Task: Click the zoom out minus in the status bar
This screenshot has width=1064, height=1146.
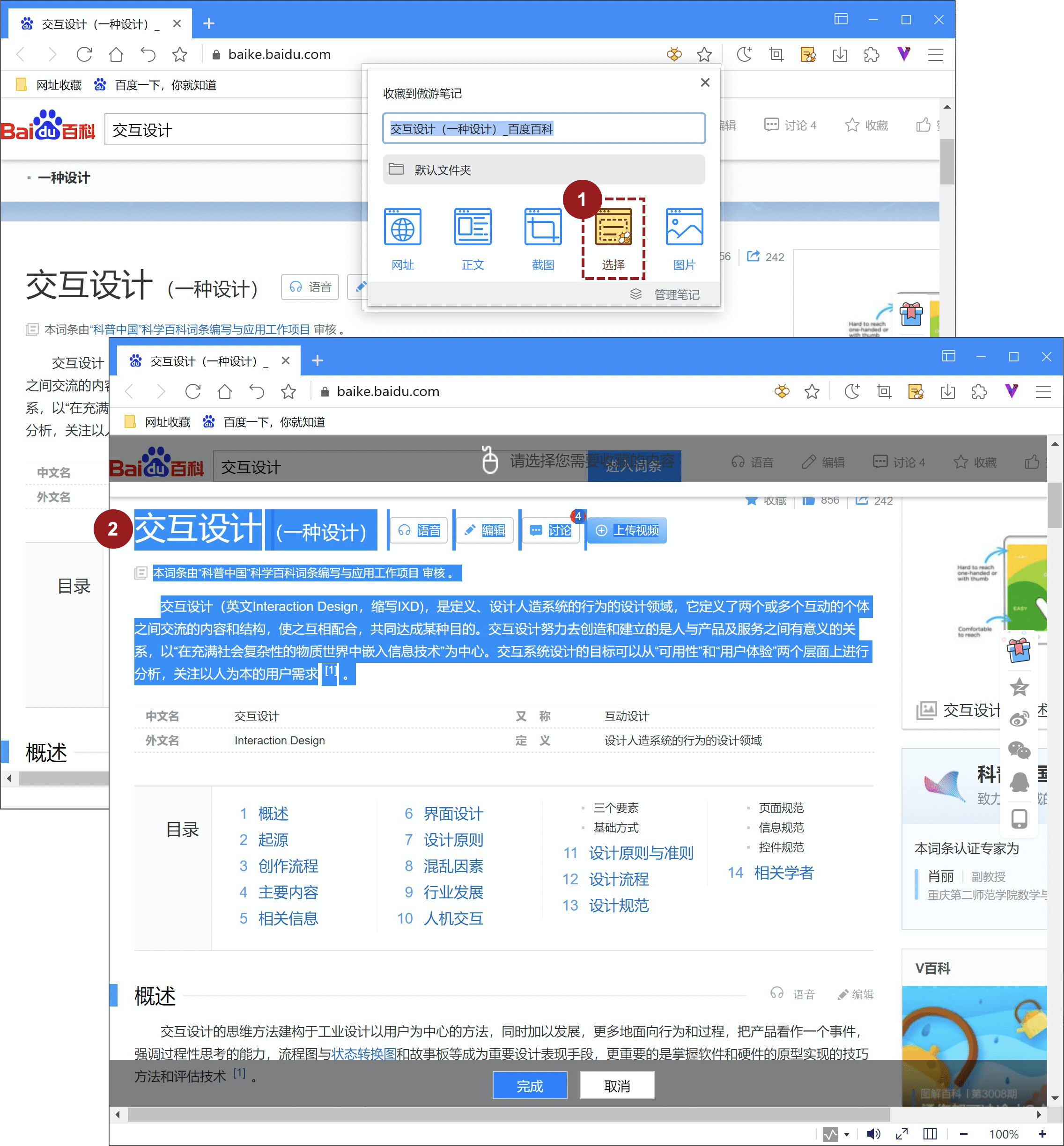Action: click(963, 1133)
